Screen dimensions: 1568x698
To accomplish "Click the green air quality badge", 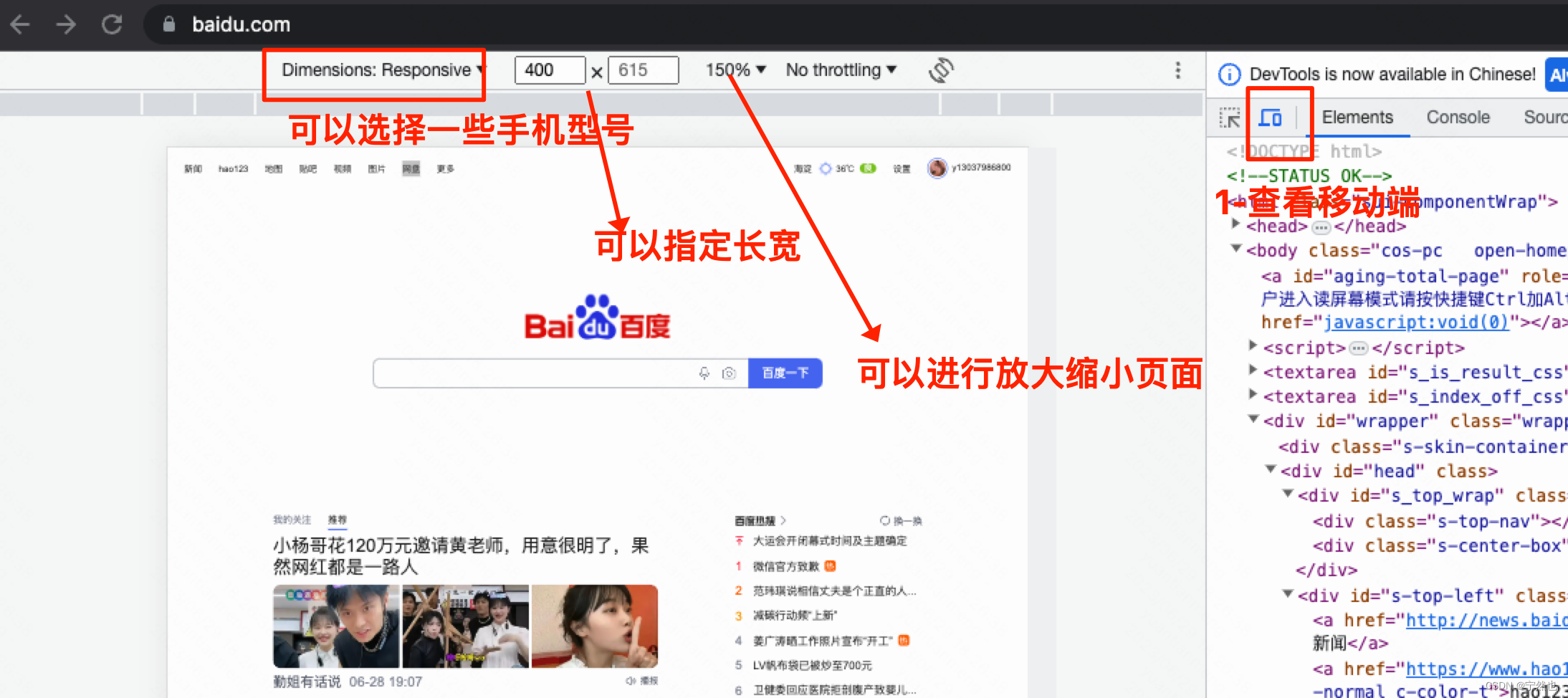I will point(868,168).
